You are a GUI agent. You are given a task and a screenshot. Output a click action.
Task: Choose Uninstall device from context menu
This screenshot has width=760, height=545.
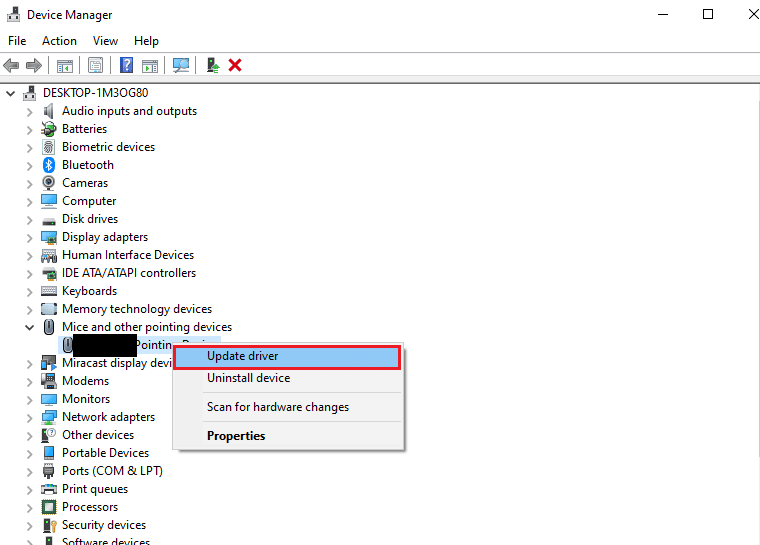287,378
